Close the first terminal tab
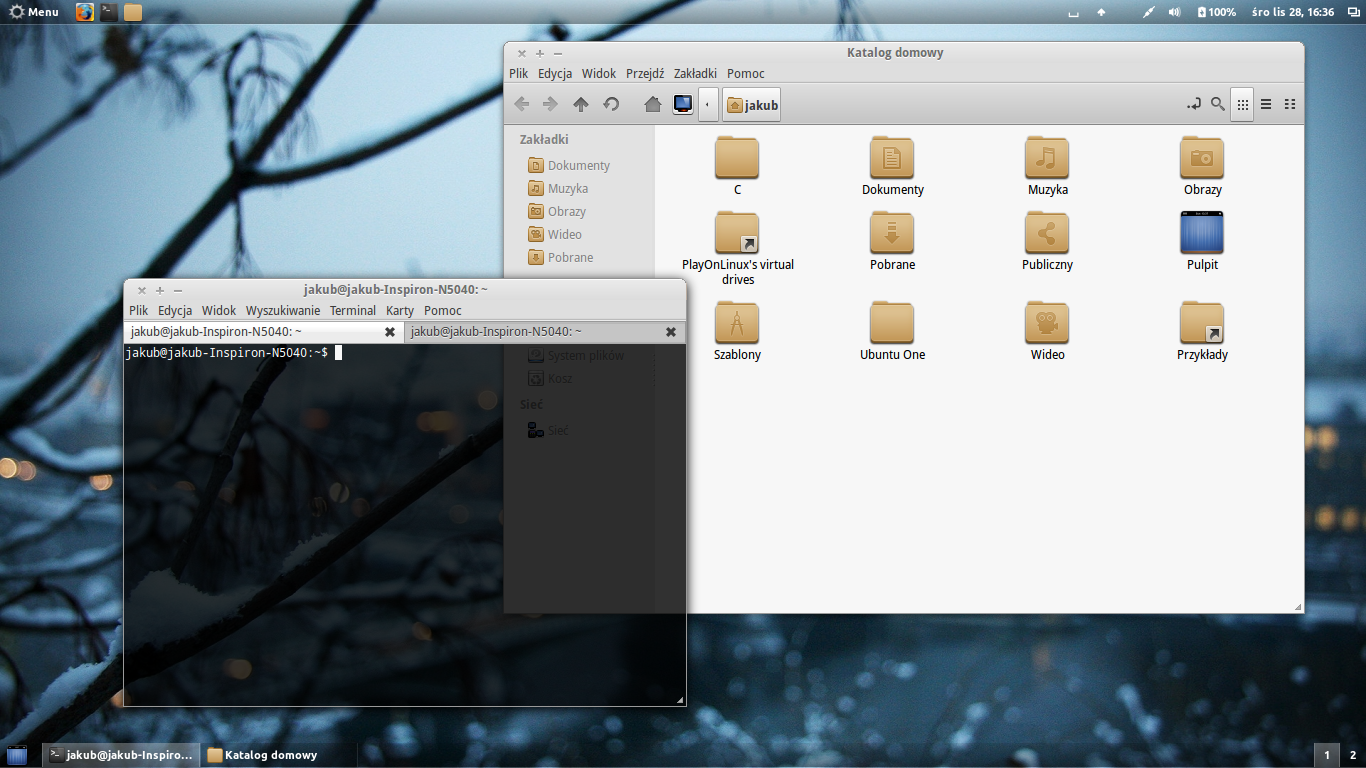The image size is (1366, 768). point(390,332)
